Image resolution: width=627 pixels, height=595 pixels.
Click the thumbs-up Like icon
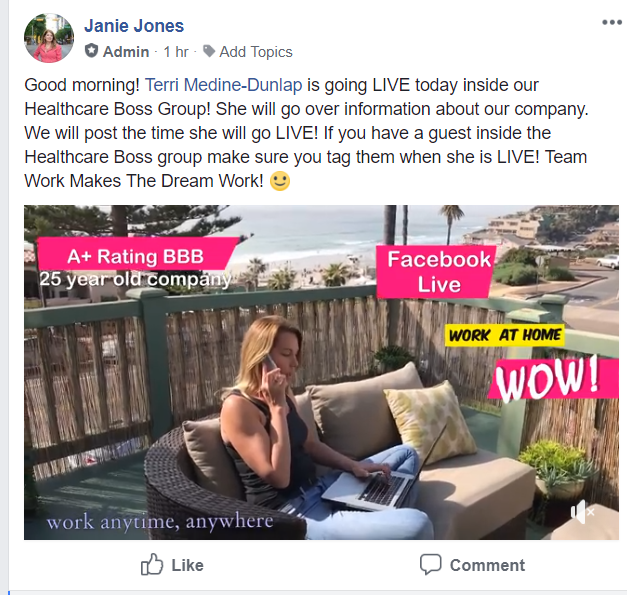[152, 564]
